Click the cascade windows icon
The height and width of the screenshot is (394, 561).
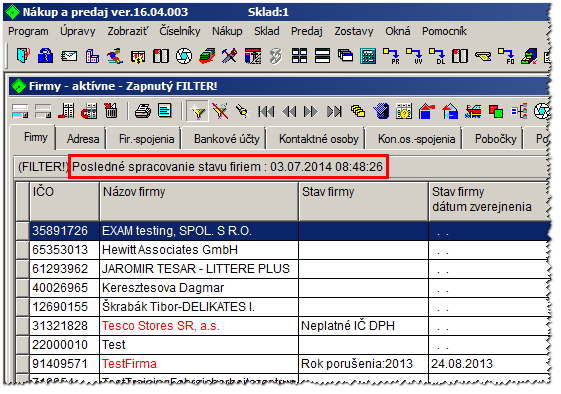[x=345, y=56]
